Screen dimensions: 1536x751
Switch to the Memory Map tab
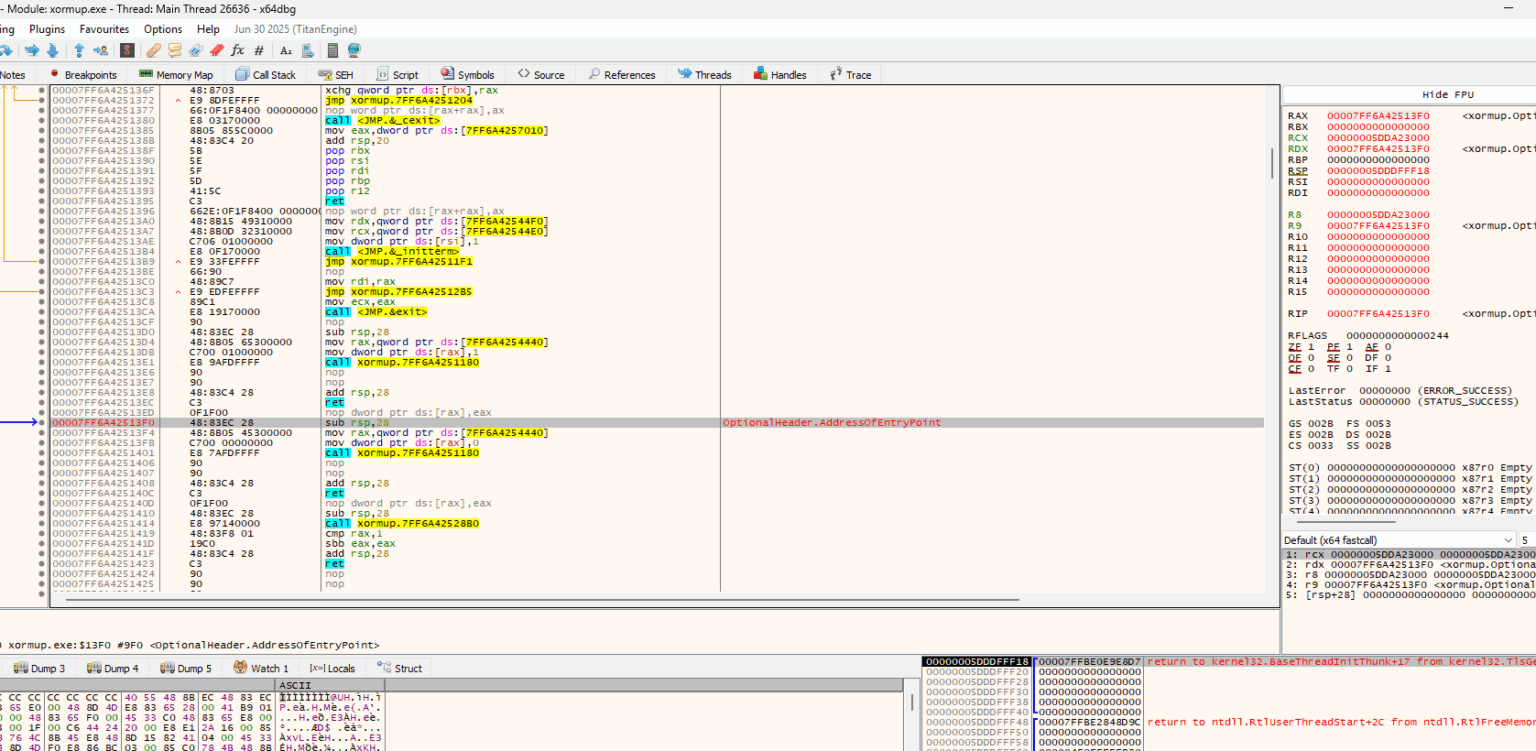(176, 75)
